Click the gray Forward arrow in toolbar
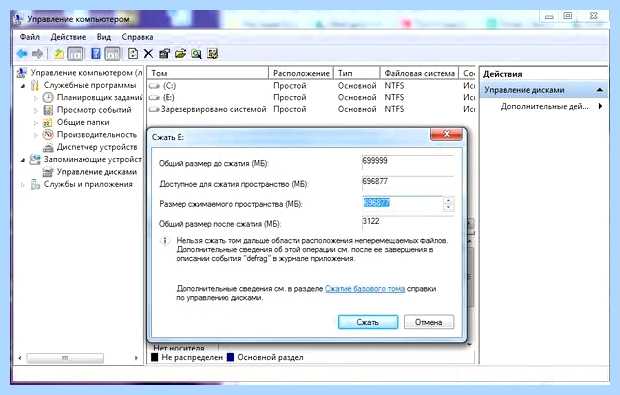620x395 pixels. [x=38, y=53]
